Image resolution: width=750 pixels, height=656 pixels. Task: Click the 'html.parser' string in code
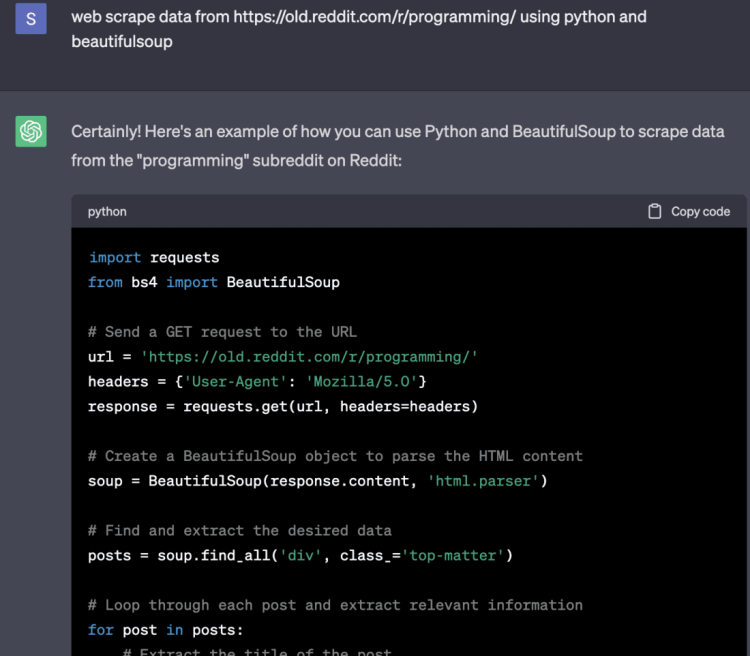click(x=484, y=481)
